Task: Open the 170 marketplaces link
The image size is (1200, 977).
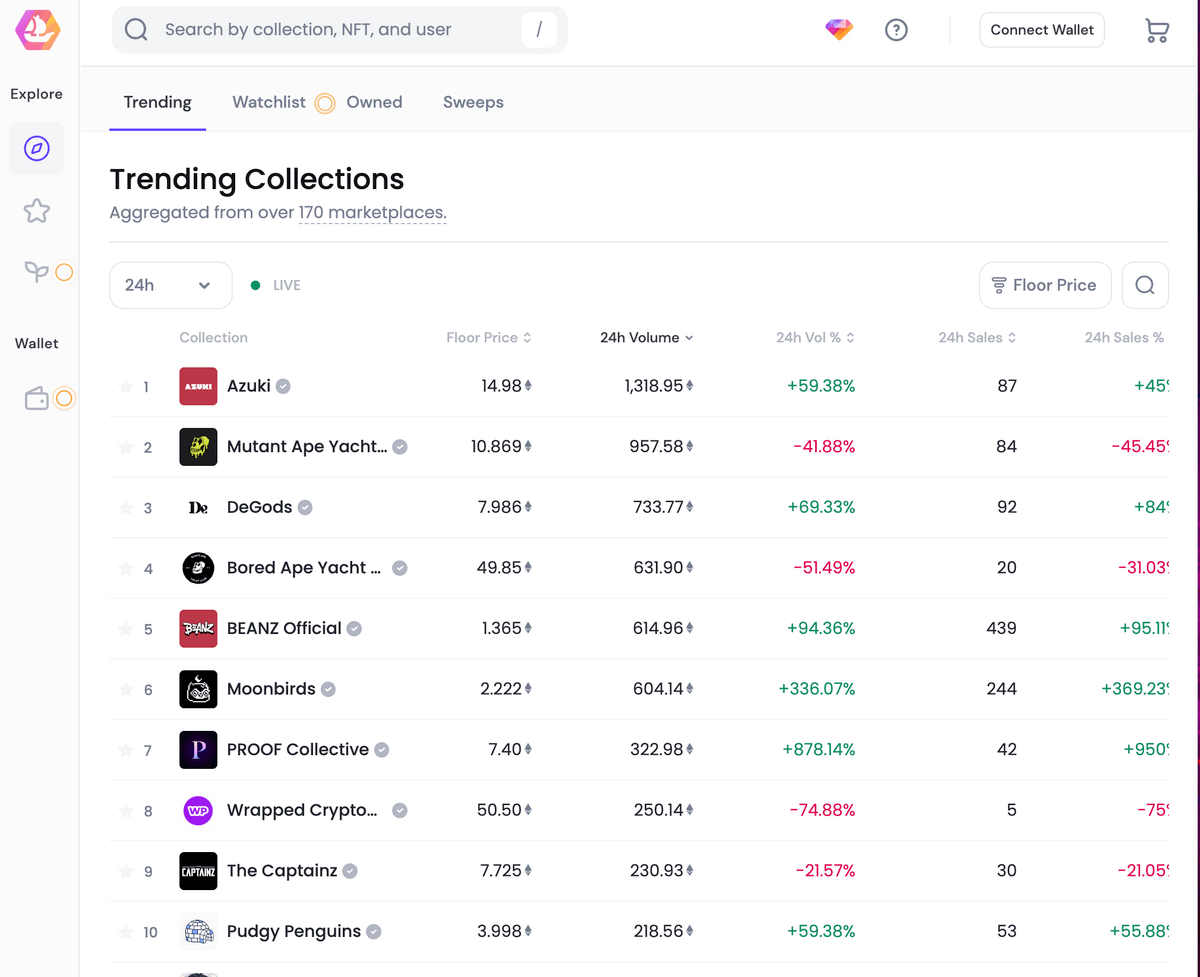Action: coord(372,213)
